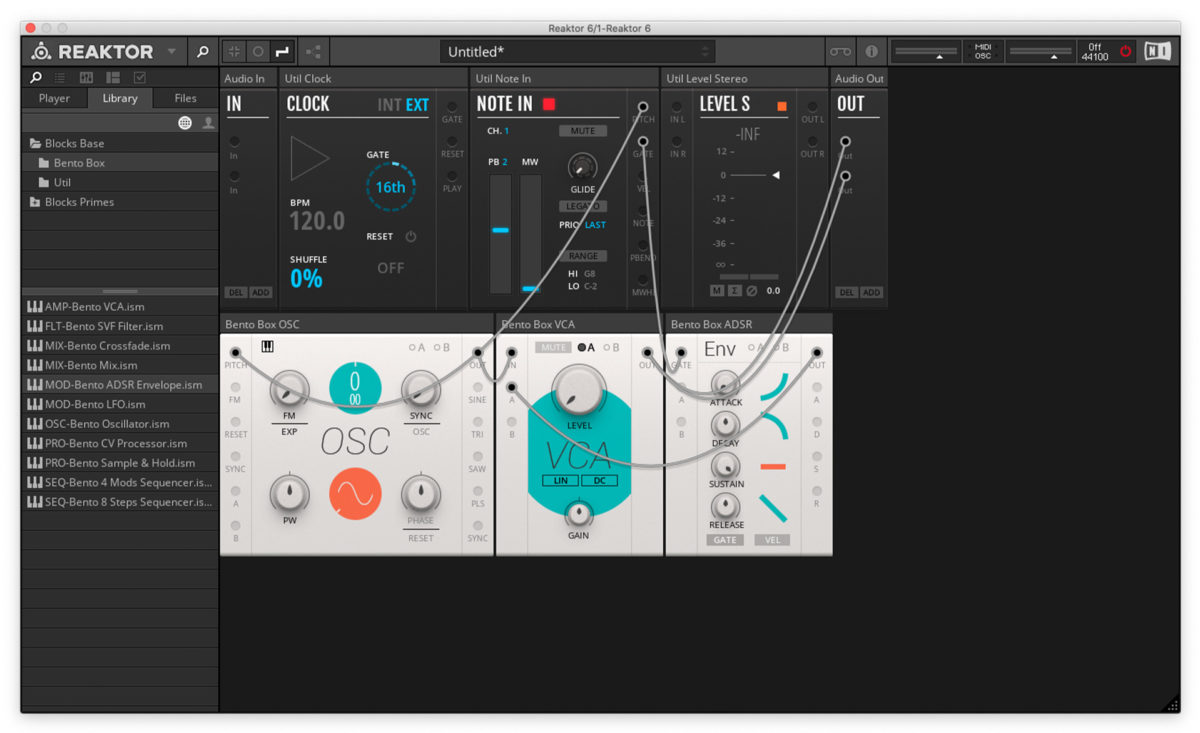Switch the clock to INT mode

coord(389,104)
